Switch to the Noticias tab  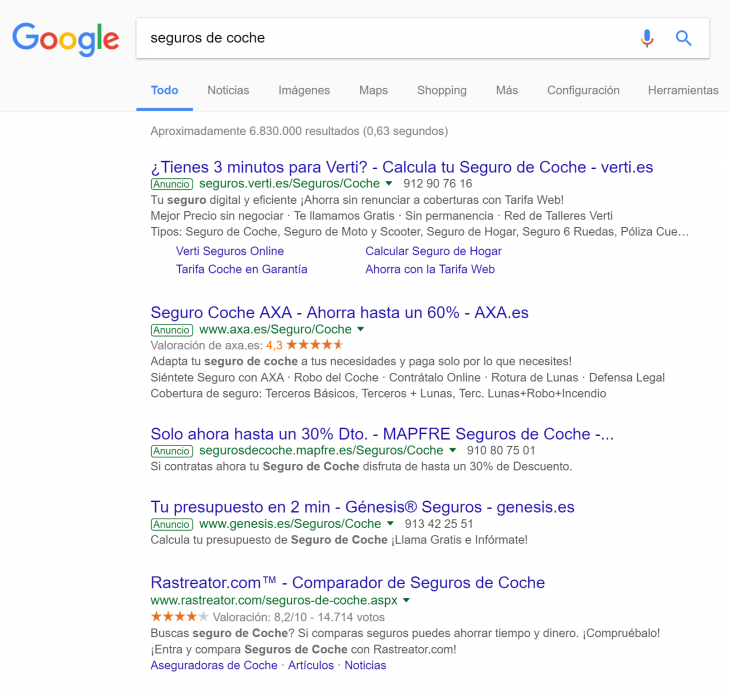(228, 90)
